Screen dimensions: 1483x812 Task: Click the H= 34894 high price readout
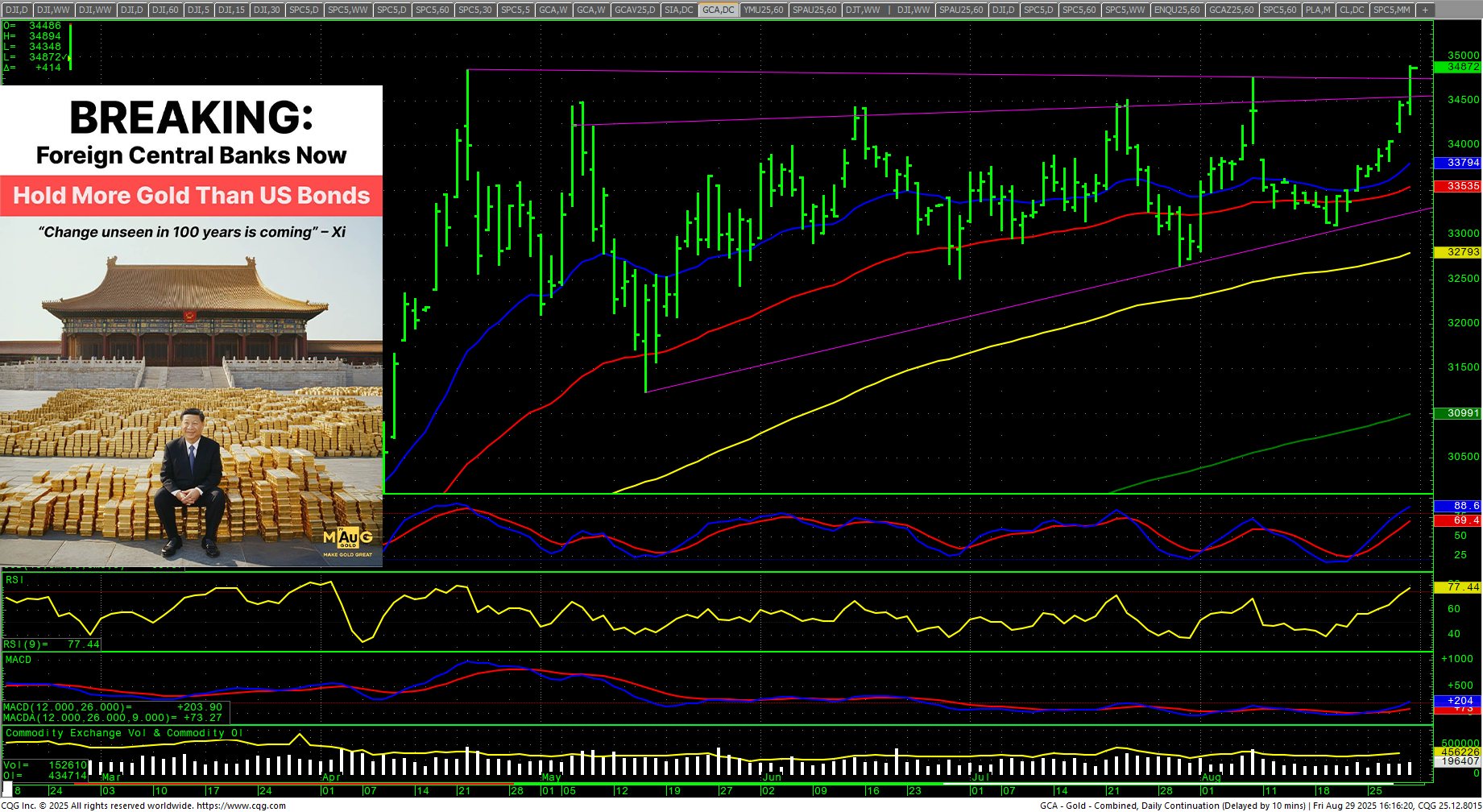click(x=32, y=36)
